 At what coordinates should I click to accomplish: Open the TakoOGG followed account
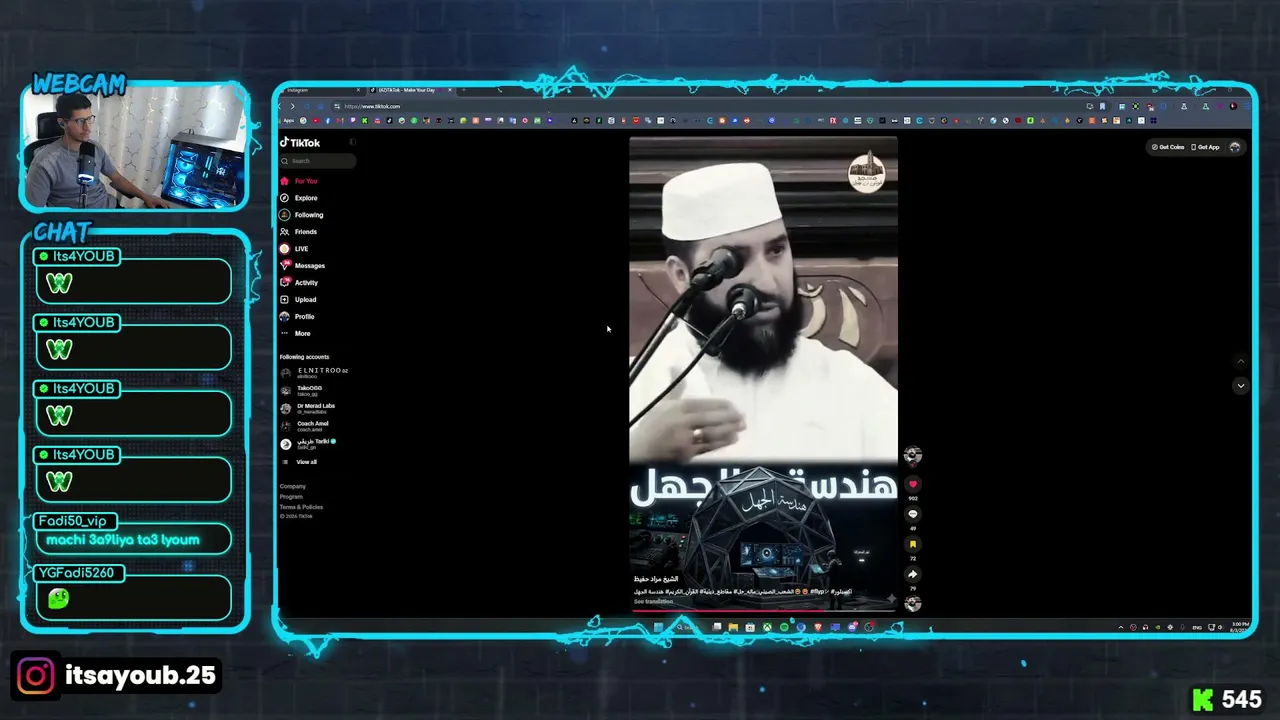click(x=302, y=390)
